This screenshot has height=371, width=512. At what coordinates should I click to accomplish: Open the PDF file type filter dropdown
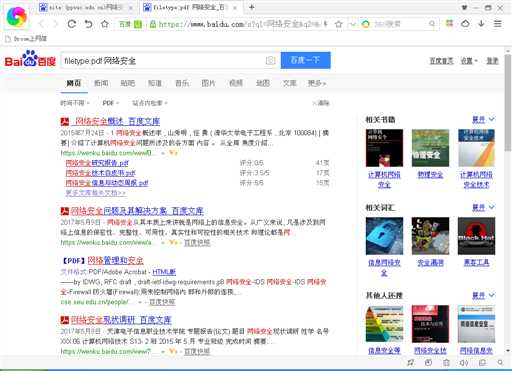[111, 103]
